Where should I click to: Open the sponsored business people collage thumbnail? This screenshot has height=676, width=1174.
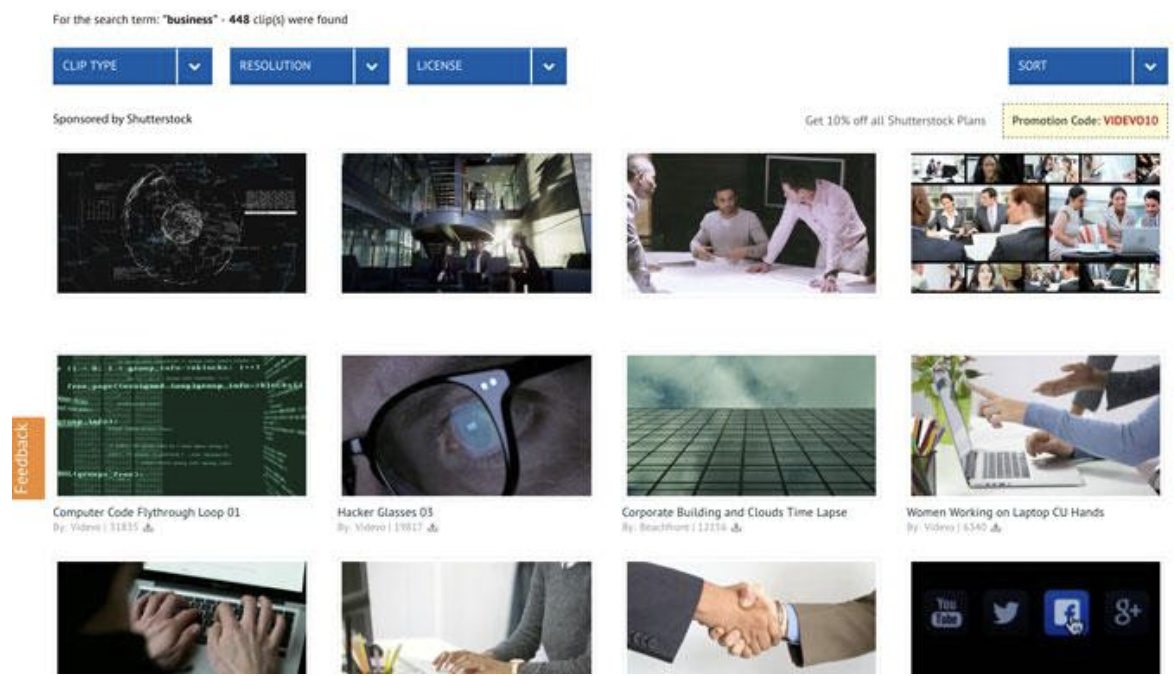(x=1035, y=223)
